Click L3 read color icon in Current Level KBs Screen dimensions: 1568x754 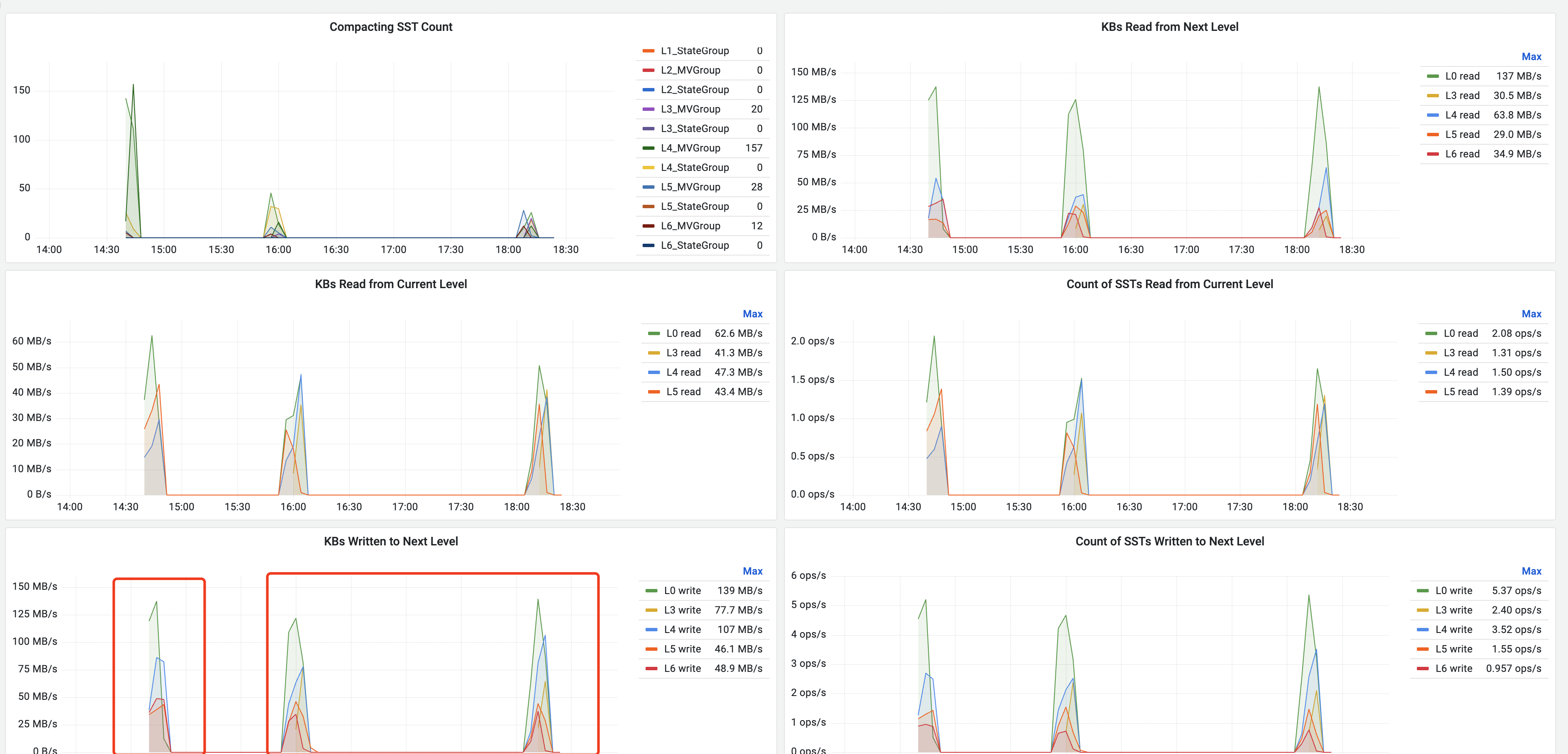click(654, 353)
